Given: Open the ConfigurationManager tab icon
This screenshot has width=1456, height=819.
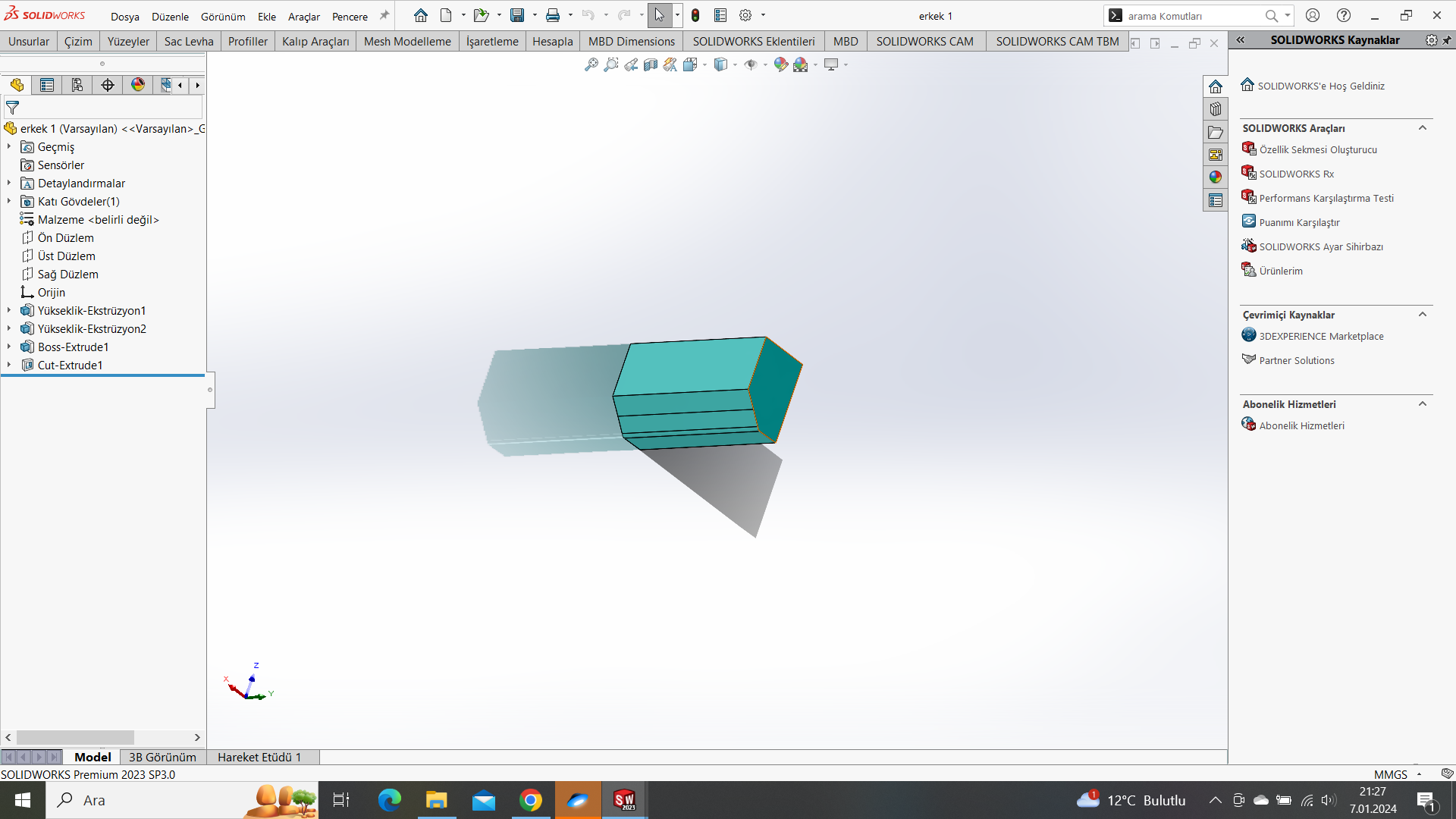Looking at the screenshot, I should tap(77, 85).
